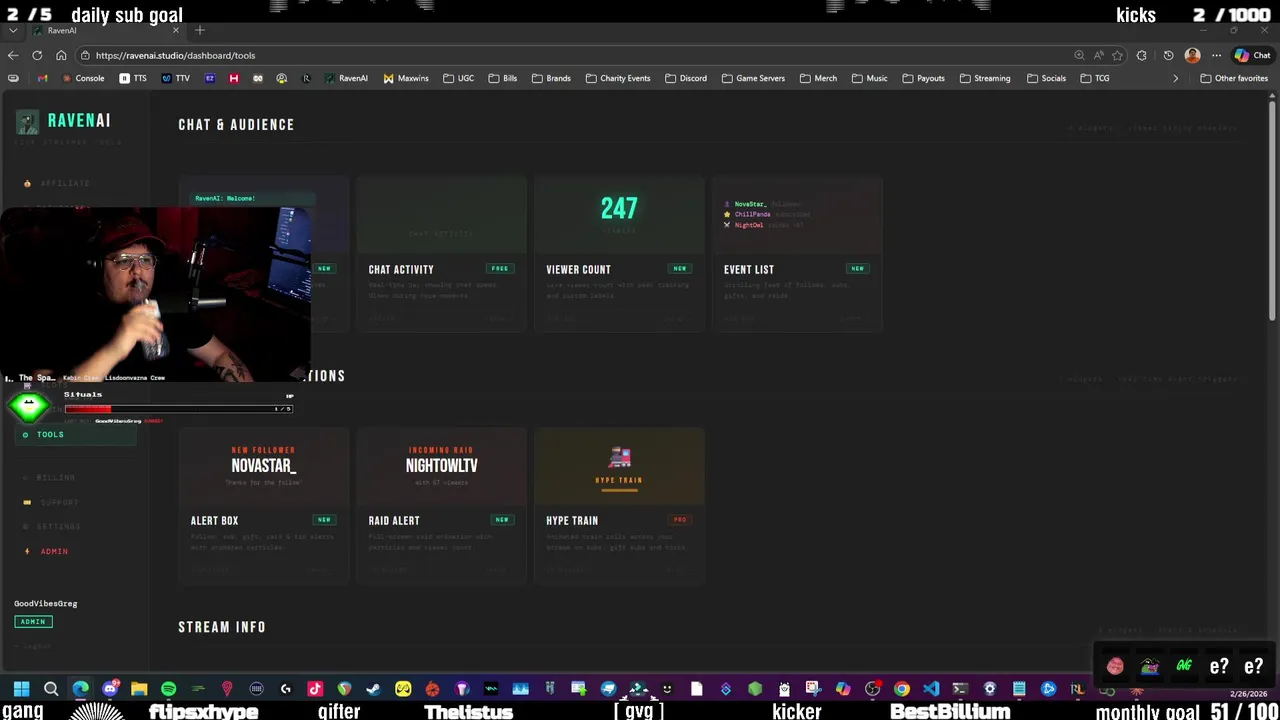Click the NOVASTAR_ new follower preview
Image resolution: width=1280 pixels, height=720 pixels.
pos(264,465)
